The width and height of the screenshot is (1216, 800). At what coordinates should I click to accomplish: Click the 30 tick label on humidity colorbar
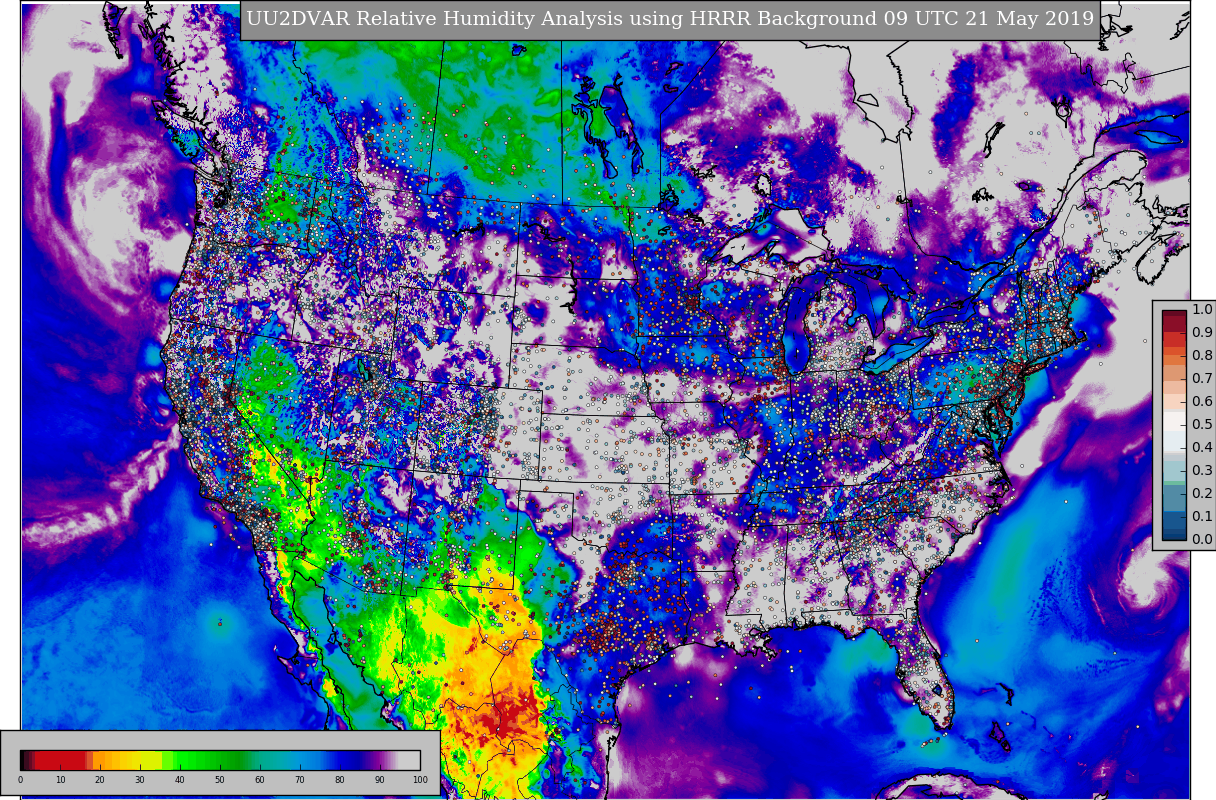point(140,780)
